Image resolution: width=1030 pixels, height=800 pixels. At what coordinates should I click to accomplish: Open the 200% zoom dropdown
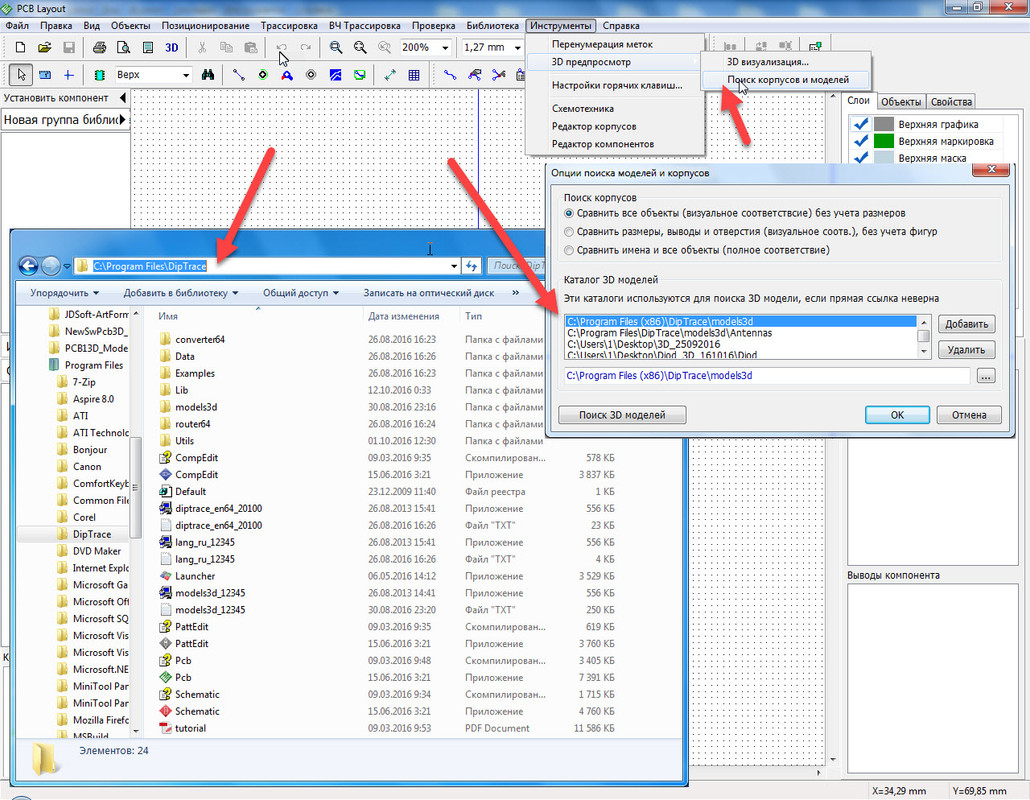[x=445, y=47]
